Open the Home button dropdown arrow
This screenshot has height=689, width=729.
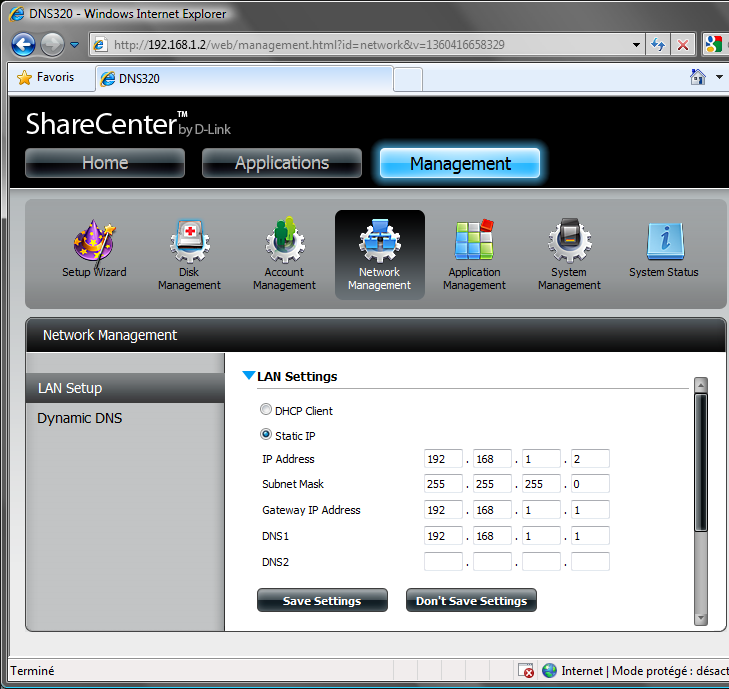click(719, 77)
